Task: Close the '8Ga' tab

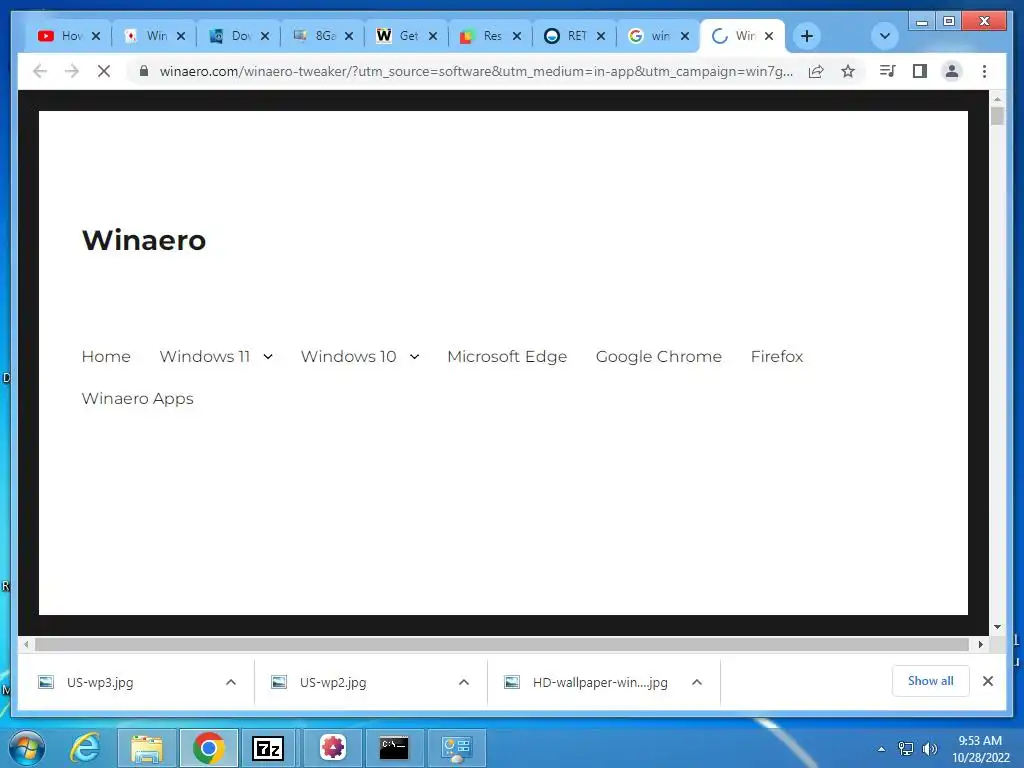Action: (349, 36)
